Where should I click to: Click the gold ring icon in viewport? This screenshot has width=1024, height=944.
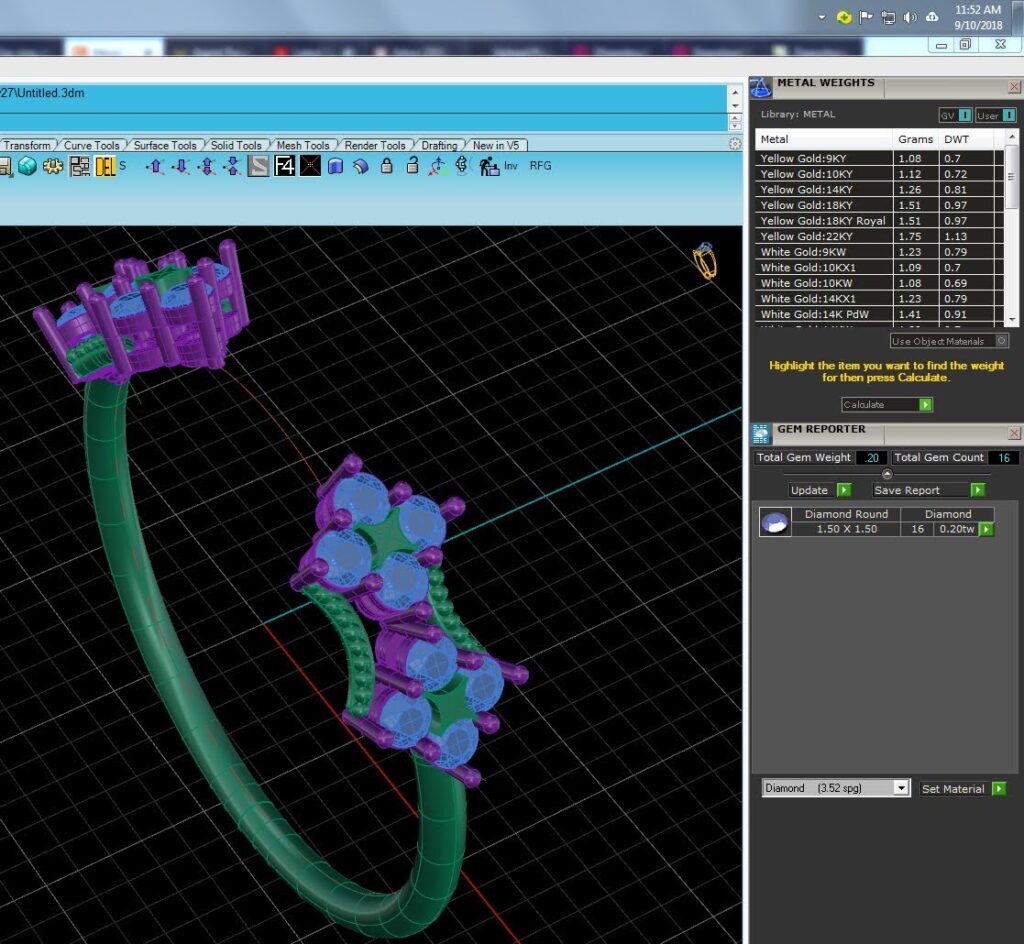[x=705, y=260]
